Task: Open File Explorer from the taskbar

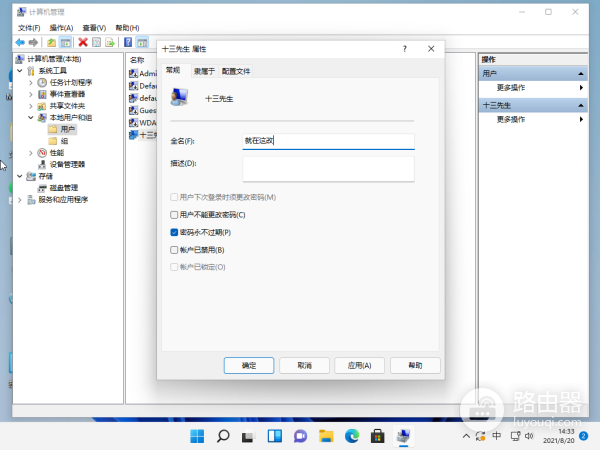Action: click(x=326, y=436)
